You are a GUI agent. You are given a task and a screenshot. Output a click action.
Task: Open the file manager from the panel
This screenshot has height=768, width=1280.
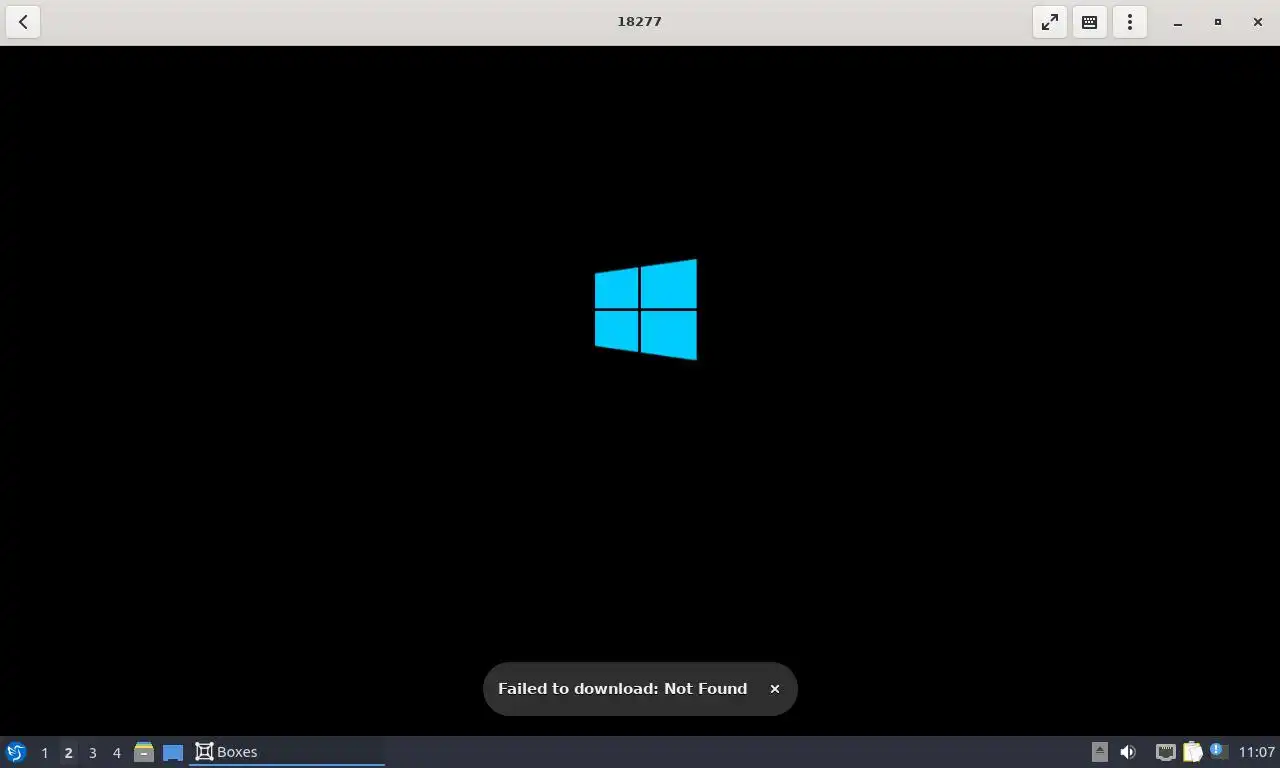coord(144,752)
